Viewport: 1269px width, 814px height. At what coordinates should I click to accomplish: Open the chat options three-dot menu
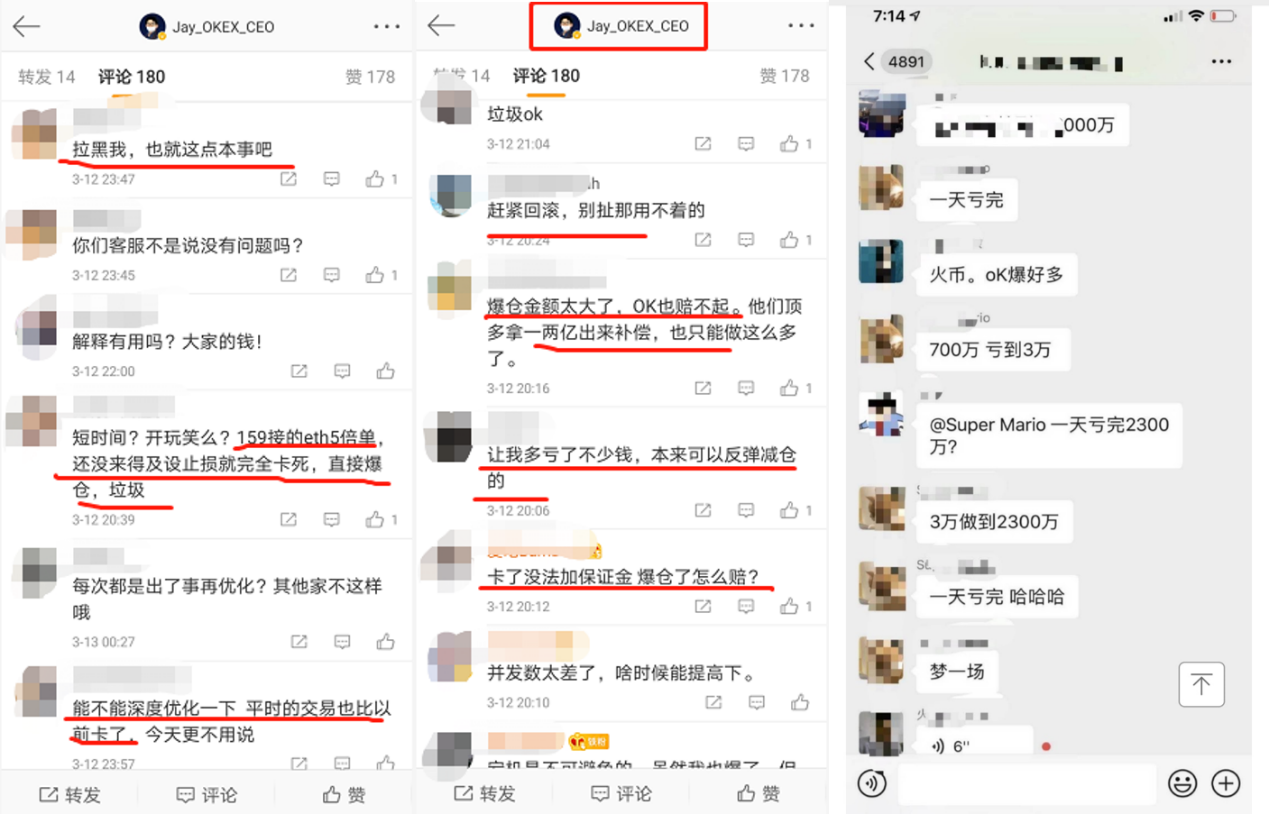click(x=1221, y=62)
